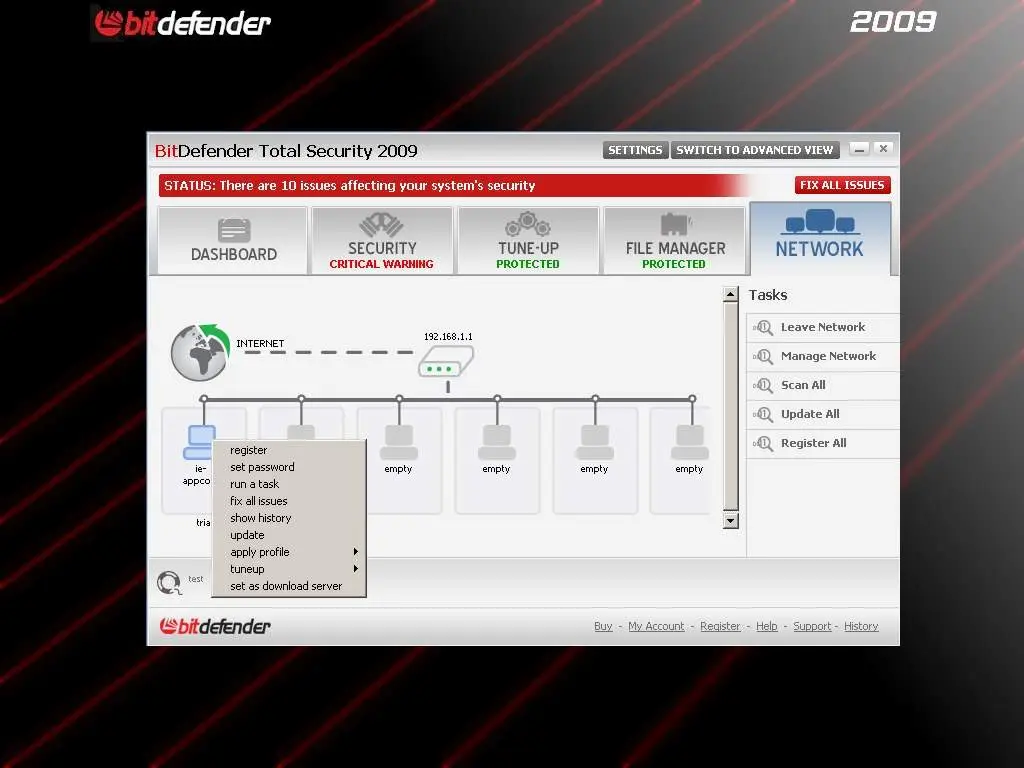The image size is (1024, 768).
Task: Open the Buy link
Action: pyautogui.click(x=603, y=626)
